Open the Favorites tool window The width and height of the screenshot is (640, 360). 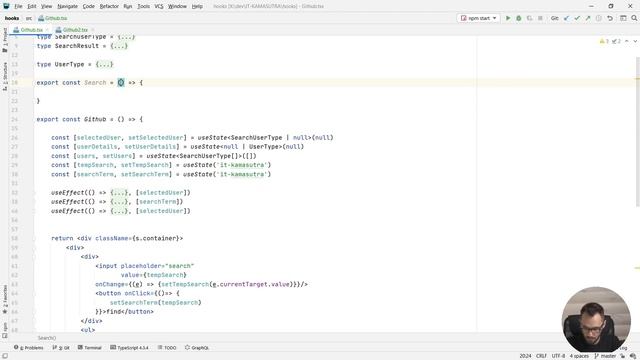point(4,299)
